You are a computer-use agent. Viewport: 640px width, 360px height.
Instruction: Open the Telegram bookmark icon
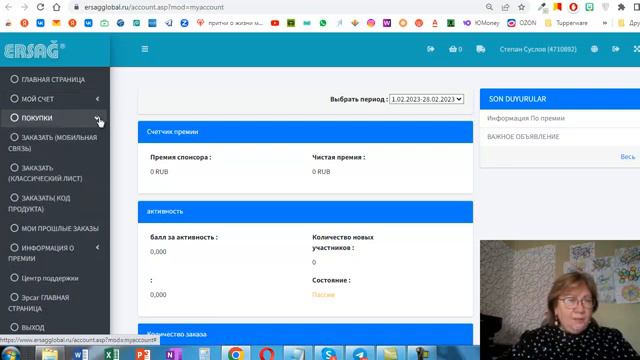coord(169,23)
